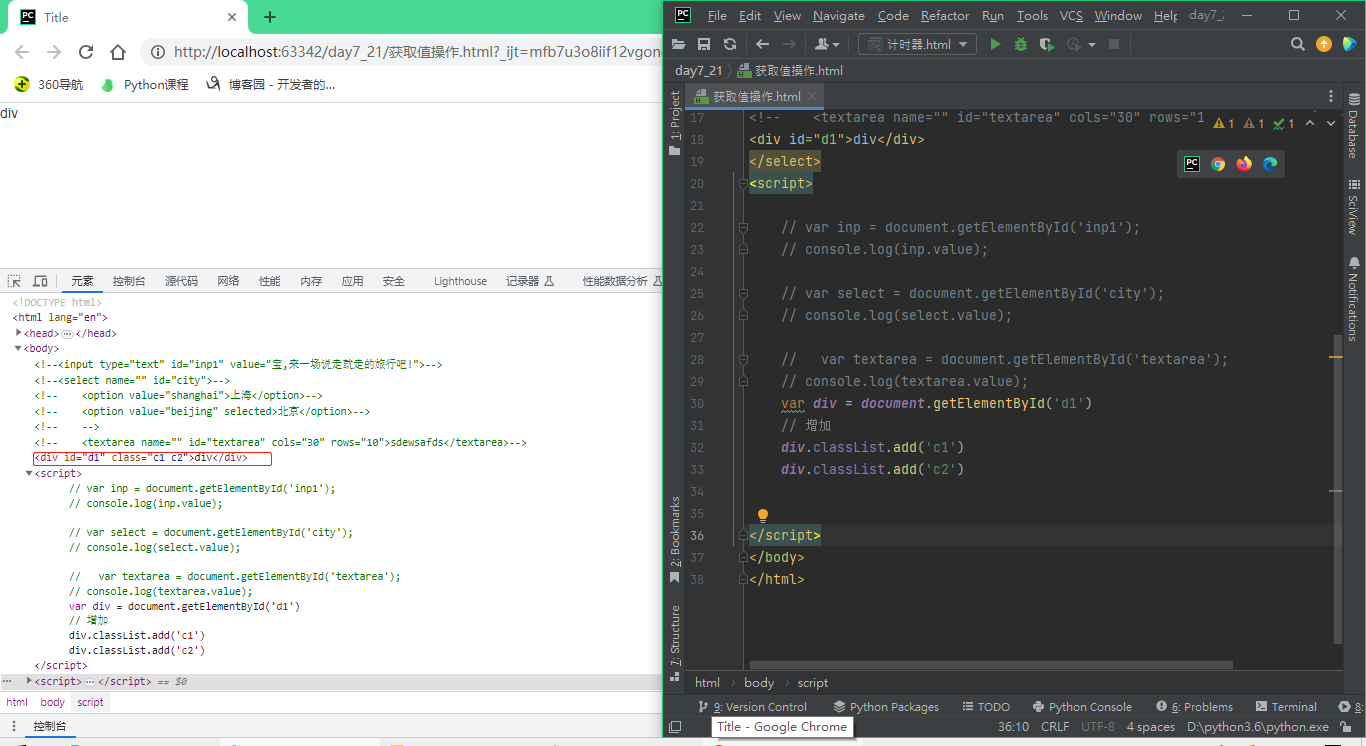Viewport: 1366px width, 746px height.
Task: Open the tool windows quick access icon in the status bar
Action: pyautogui.click(x=675, y=727)
